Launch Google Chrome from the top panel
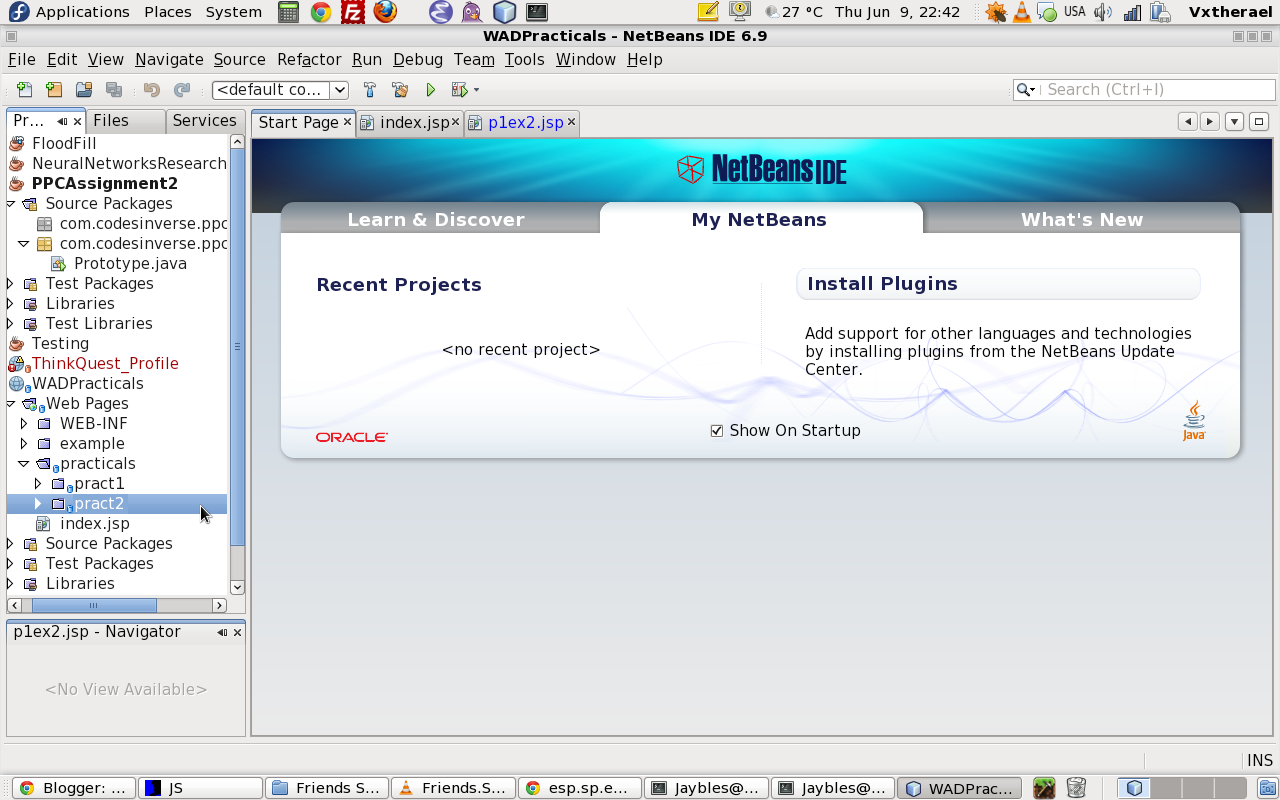The image size is (1280, 800). pyautogui.click(x=321, y=12)
